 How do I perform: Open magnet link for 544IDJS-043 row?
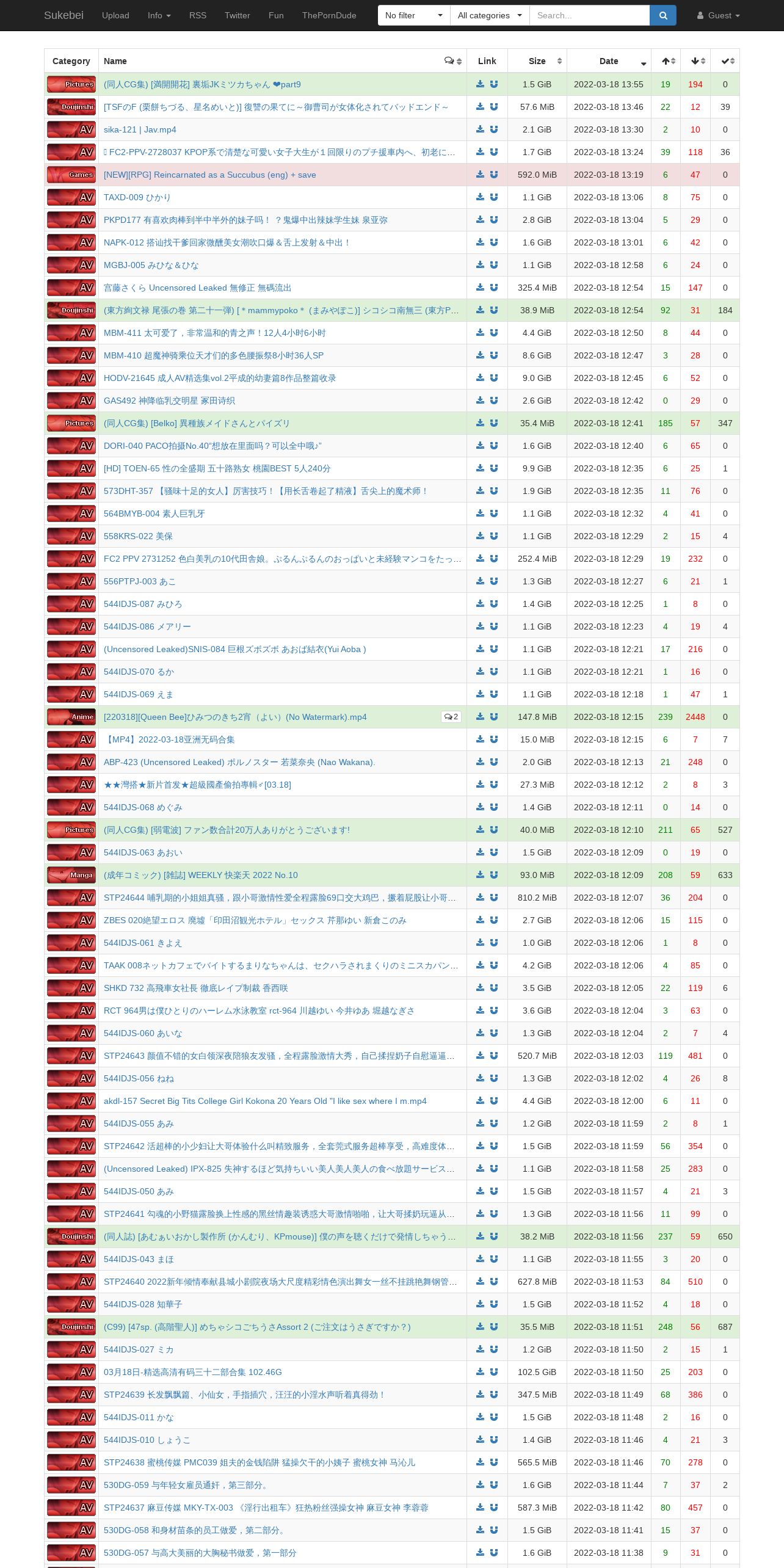pos(494,1259)
